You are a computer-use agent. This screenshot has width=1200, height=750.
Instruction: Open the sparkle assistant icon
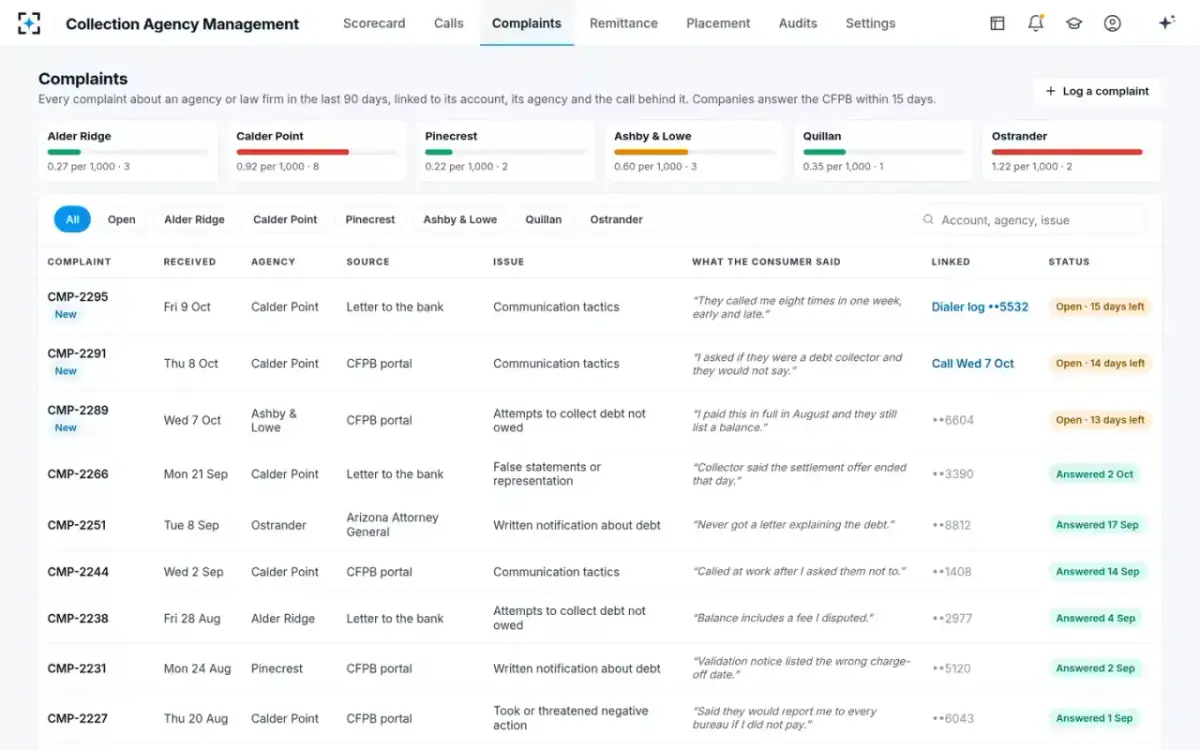coord(1166,23)
